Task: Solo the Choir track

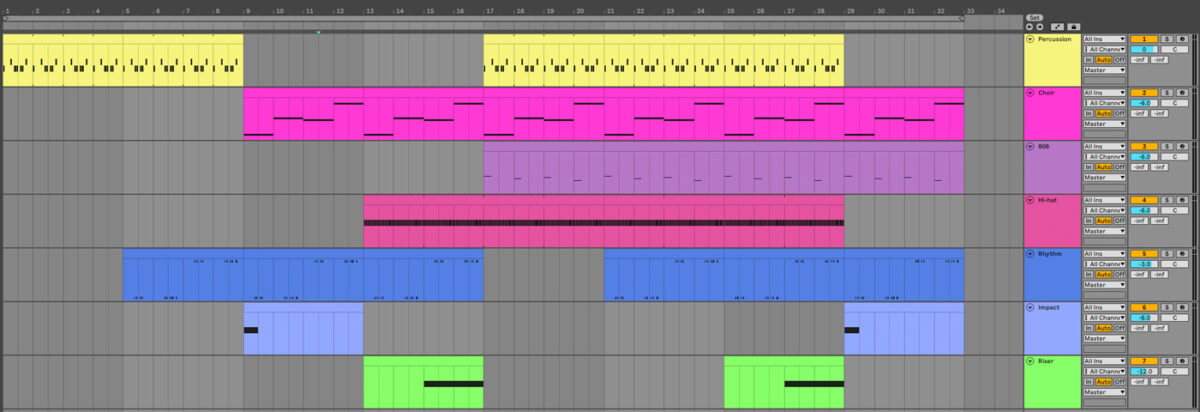Action: coord(1166,93)
